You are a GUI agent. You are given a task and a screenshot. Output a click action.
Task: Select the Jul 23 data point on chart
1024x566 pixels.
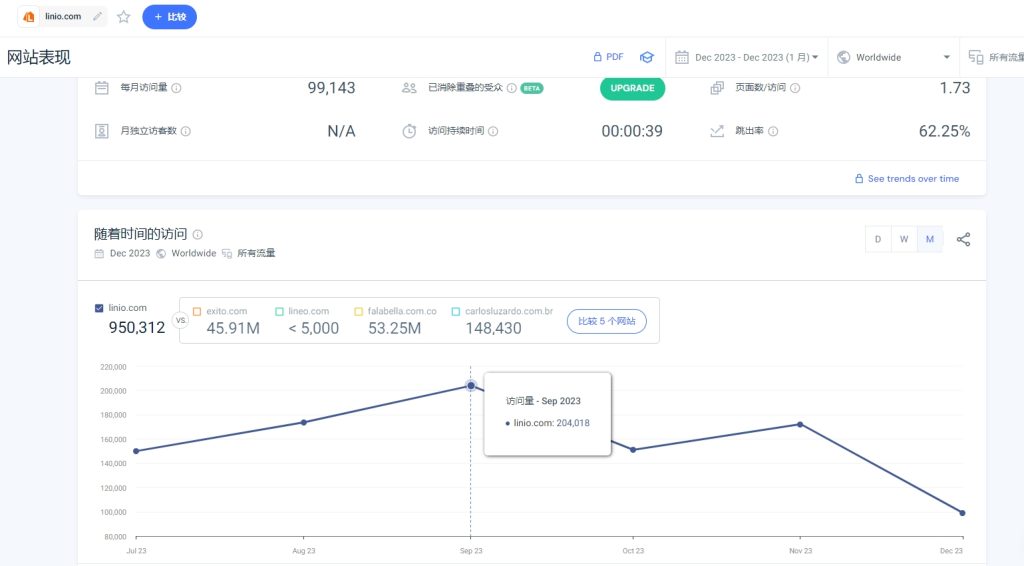pyautogui.click(x=136, y=451)
